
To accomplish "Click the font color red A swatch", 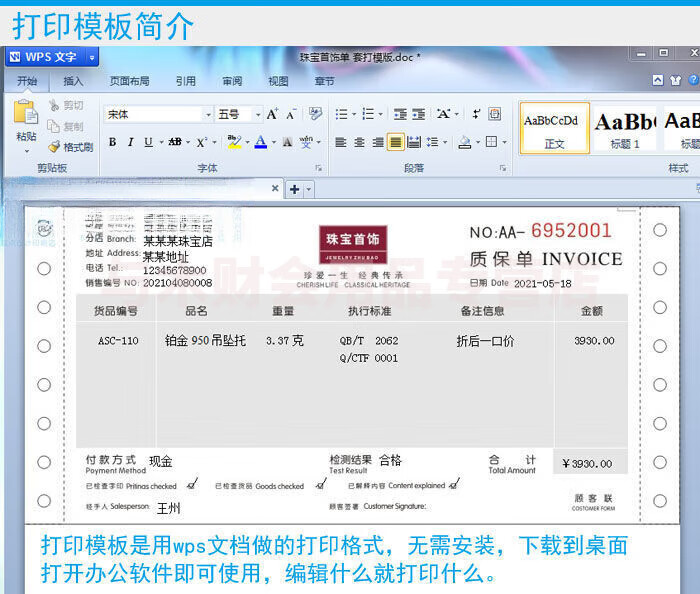I will point(260,142).
